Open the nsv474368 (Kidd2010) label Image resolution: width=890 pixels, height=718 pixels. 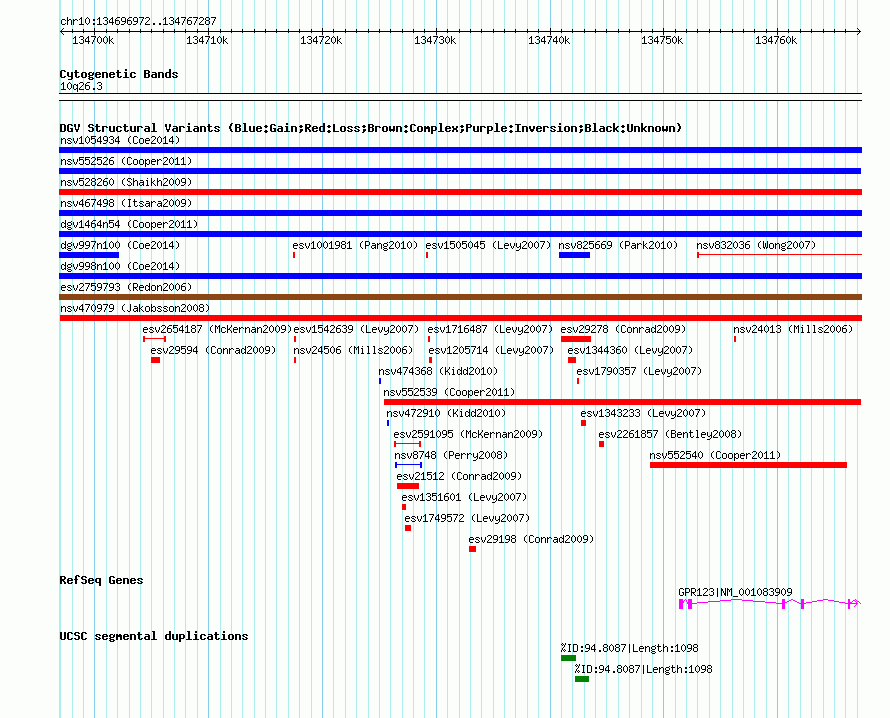pos(438,371)
